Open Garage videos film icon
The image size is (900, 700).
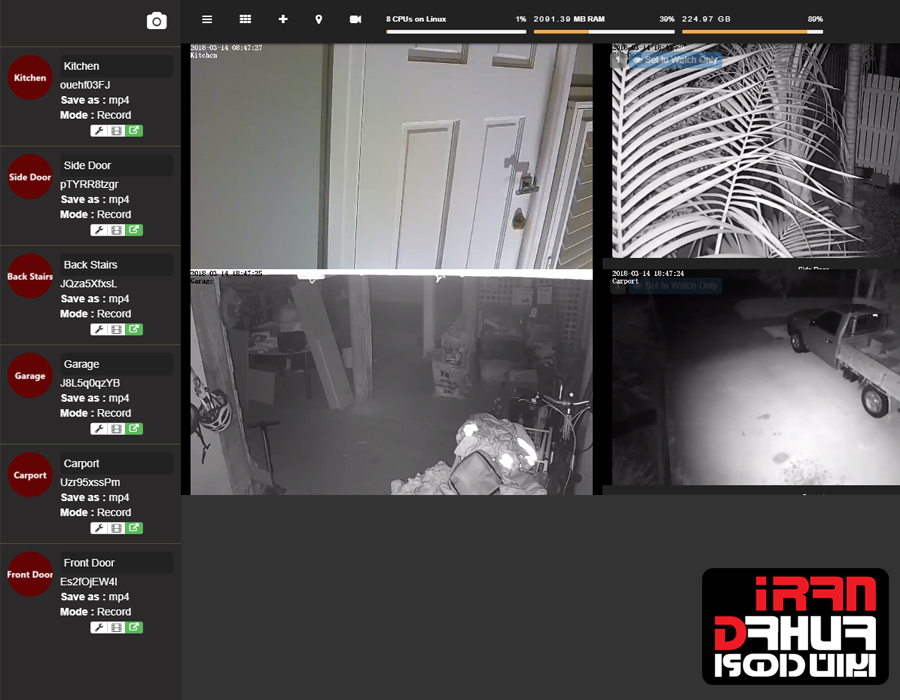pyautogui.click(x=117, y=429)
